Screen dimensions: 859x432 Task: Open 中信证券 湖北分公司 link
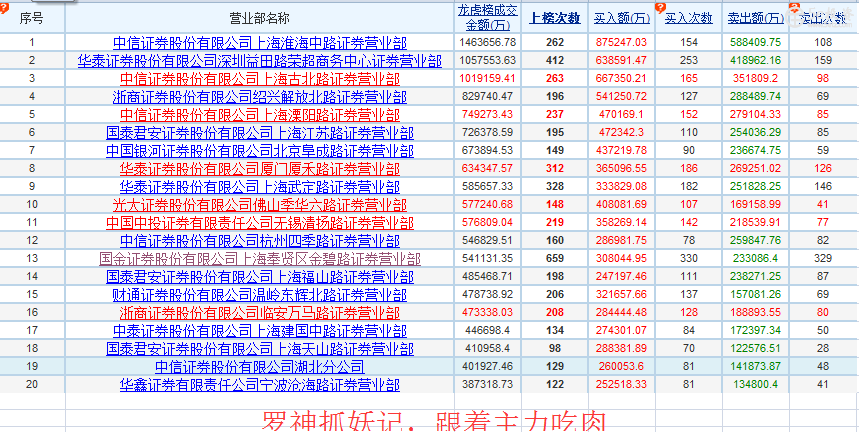(x=260, y=367)
